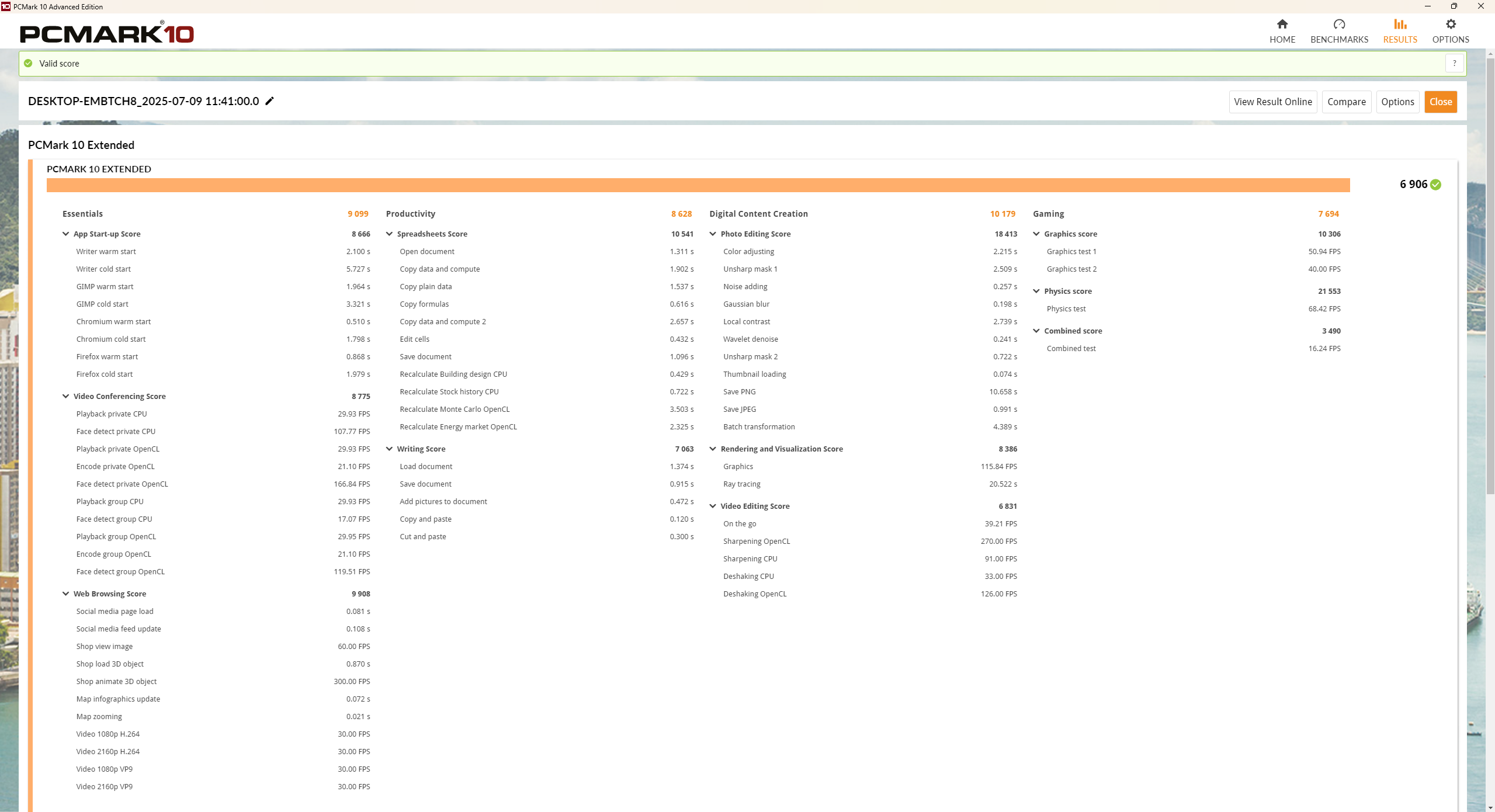Collapse the Physics score group
The width and height of the screenshot is (1495, 812).
pyautogui.click(x=1036, y=291)
